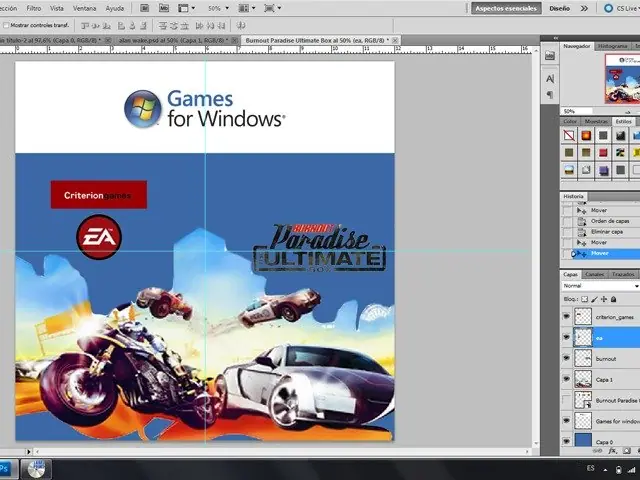This screenshot has width=640, height=480.
Task: Apply the orange glowing style swatch
Action: coord(586,135)
